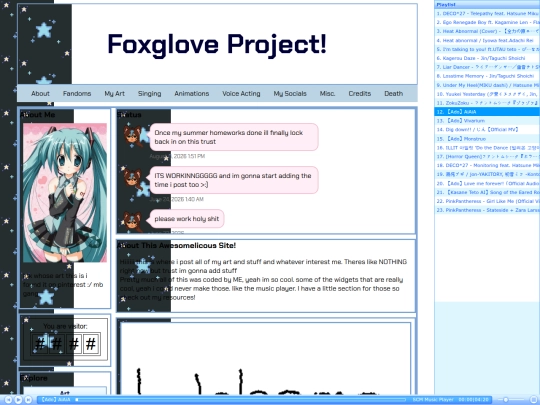The width and height of the screenshot is (540, 405).
Task: Open the Fandoms nav link
Action: [x=77, y=93]
